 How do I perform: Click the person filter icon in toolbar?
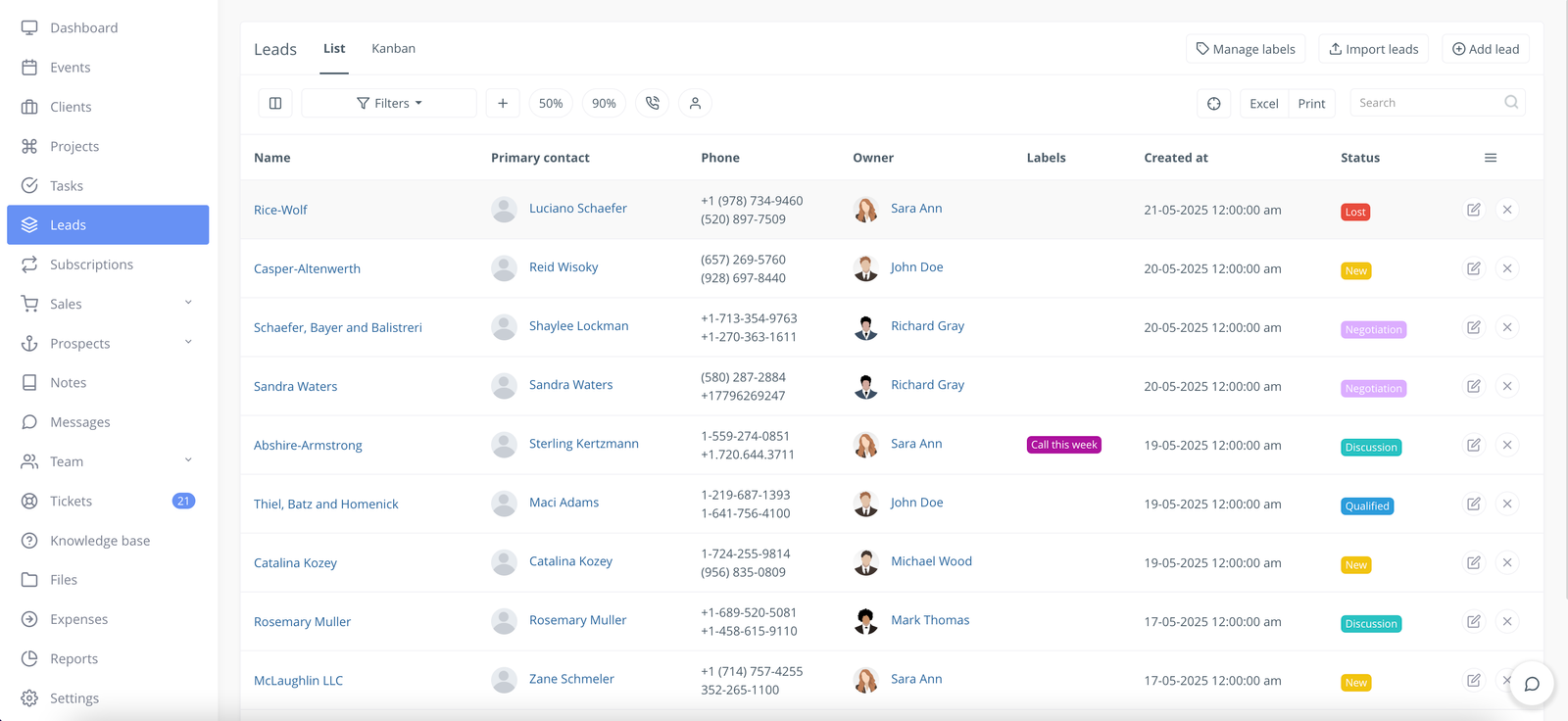click(695, 103)
